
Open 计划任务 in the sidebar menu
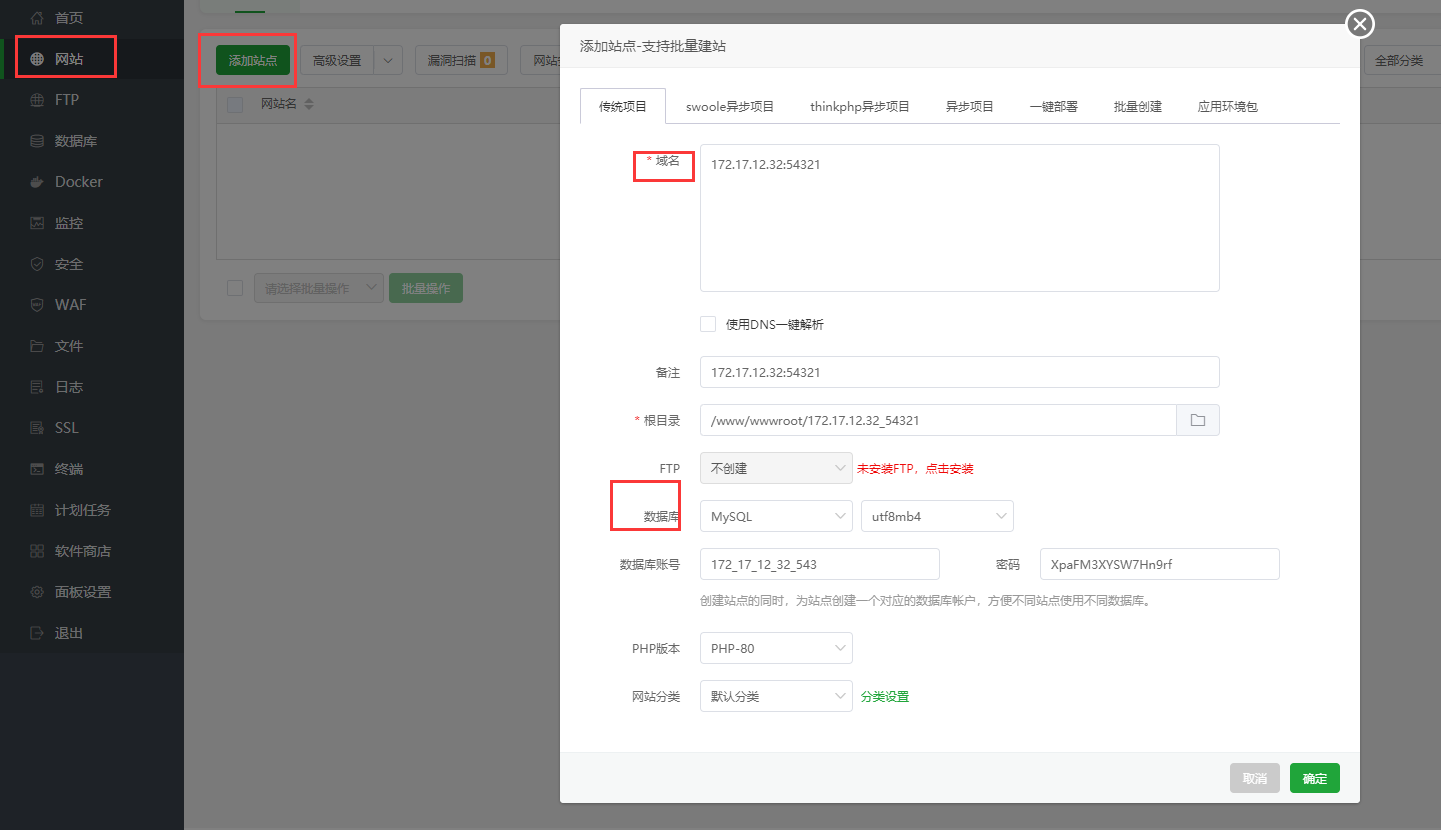click(x=83, y=510)
